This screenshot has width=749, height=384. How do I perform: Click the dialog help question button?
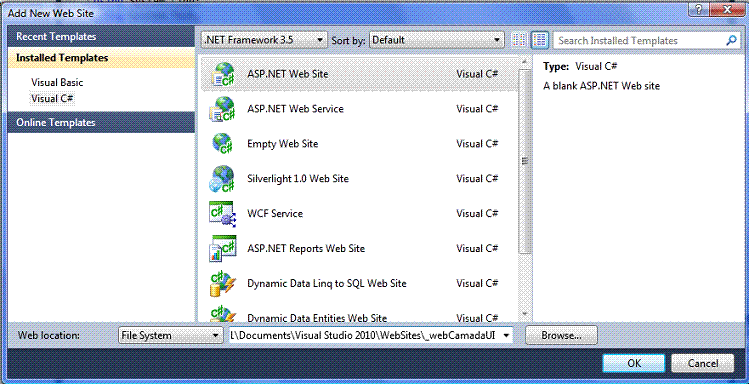pyautogui.click(x=699, y=10)
